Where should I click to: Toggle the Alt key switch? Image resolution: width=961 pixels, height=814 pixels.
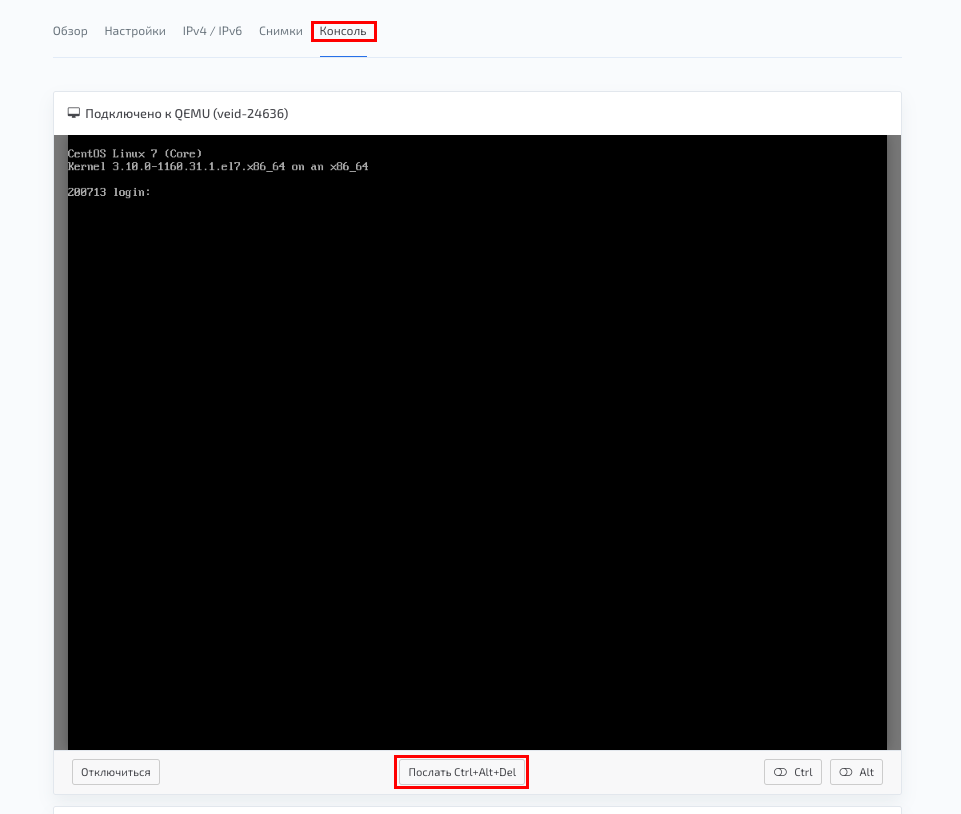856,772
